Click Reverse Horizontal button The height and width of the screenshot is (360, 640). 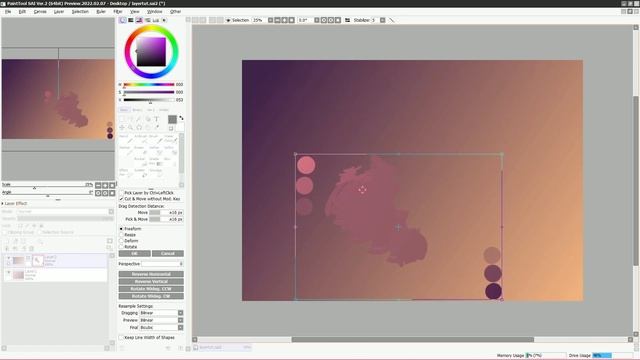(151, 274)
